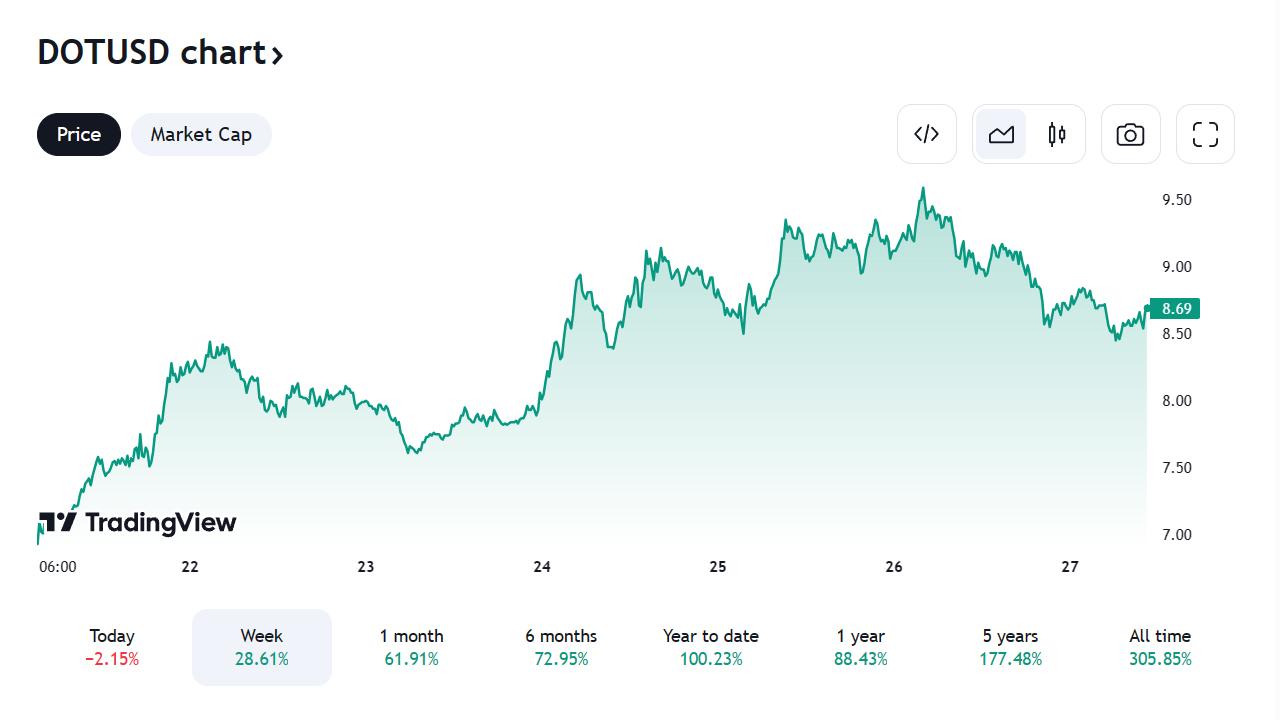Click the TradingView logo

(x=138, y=522)
